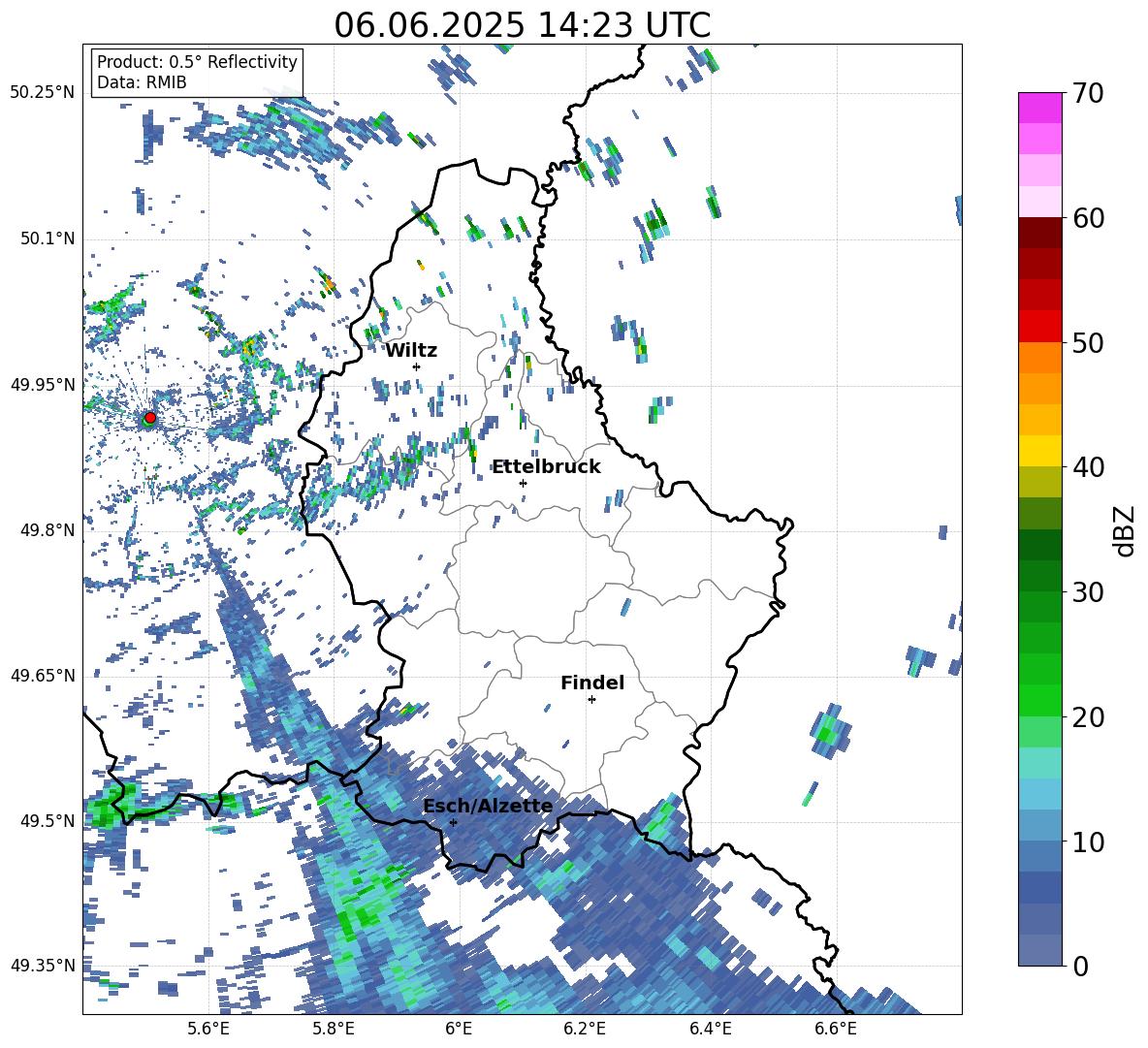Click the pale pink swatch just above 60

(x=1040, y=202)
